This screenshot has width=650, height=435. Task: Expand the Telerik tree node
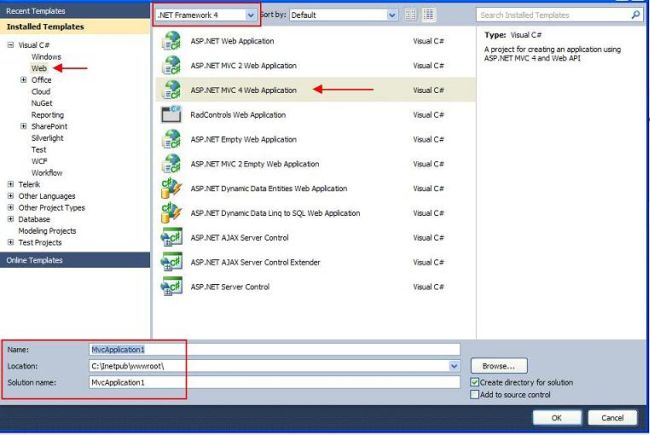point(11,184)
